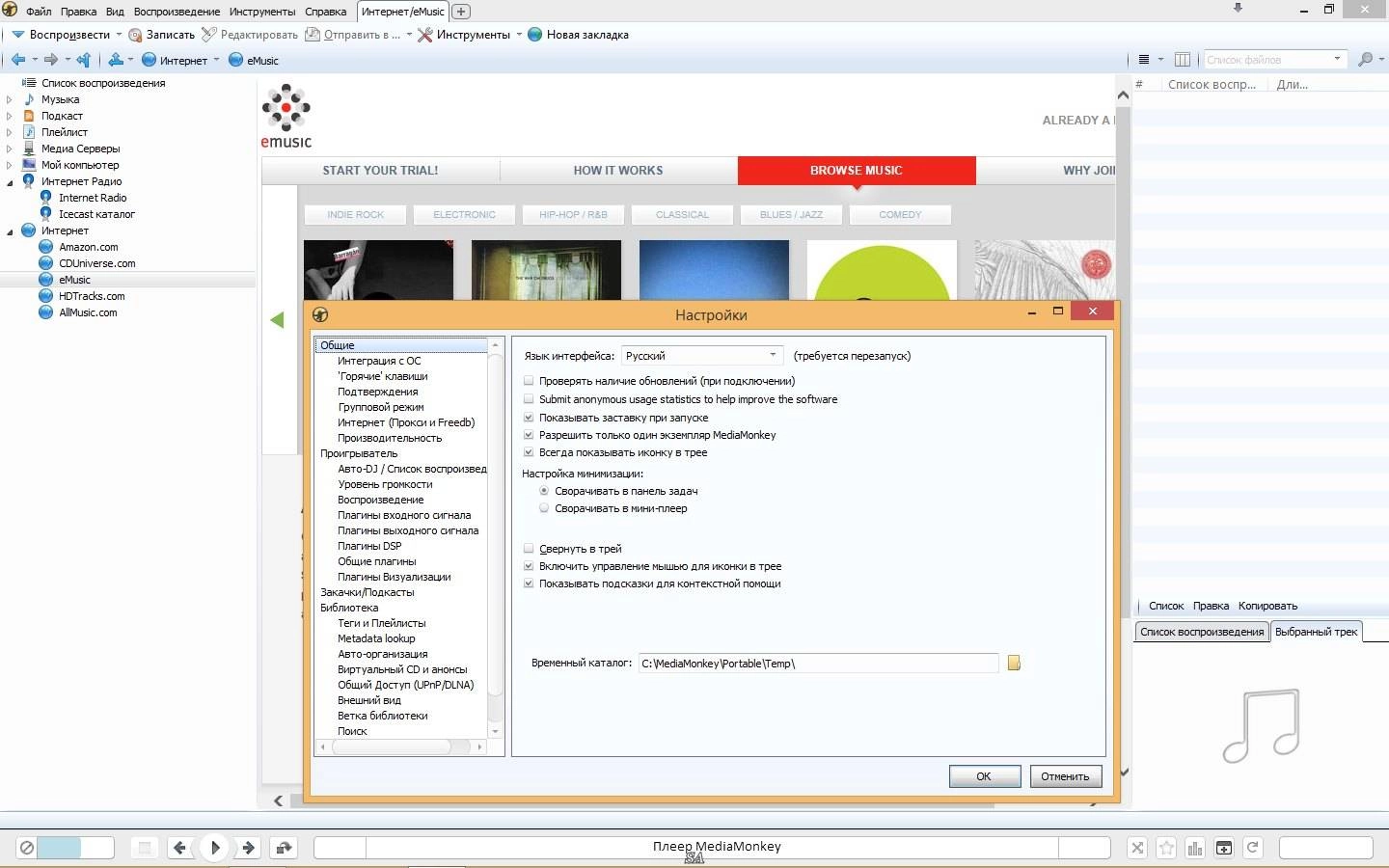
Task: Click the star rating icon in player
Action: pyautogui.click(x=1166, y=848)
